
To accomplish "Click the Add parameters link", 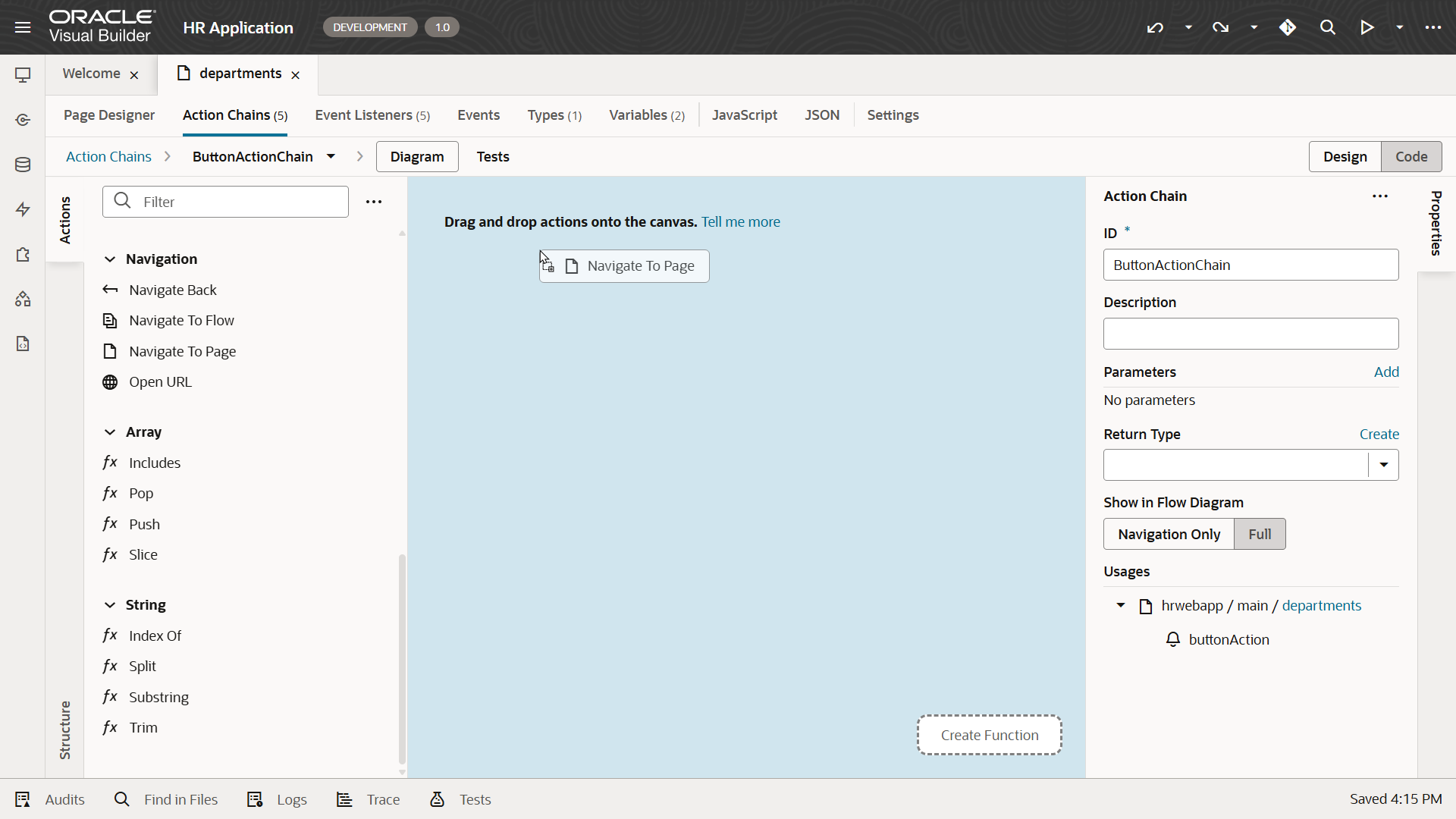I will [1386, 372].
